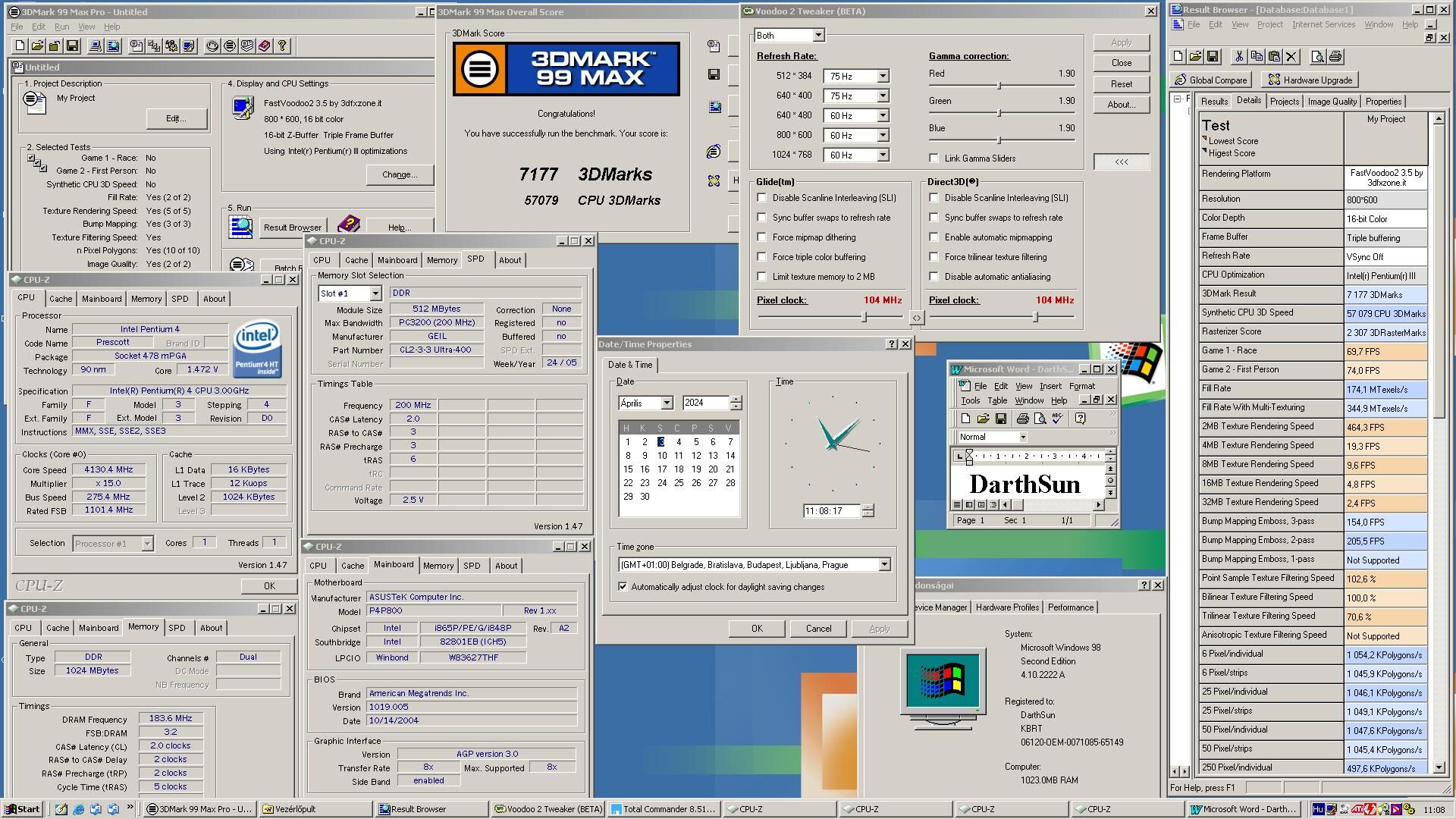1456x819 pixels.
Task: Click the yellow question mark help icon
Action: (x=282, y=46)
